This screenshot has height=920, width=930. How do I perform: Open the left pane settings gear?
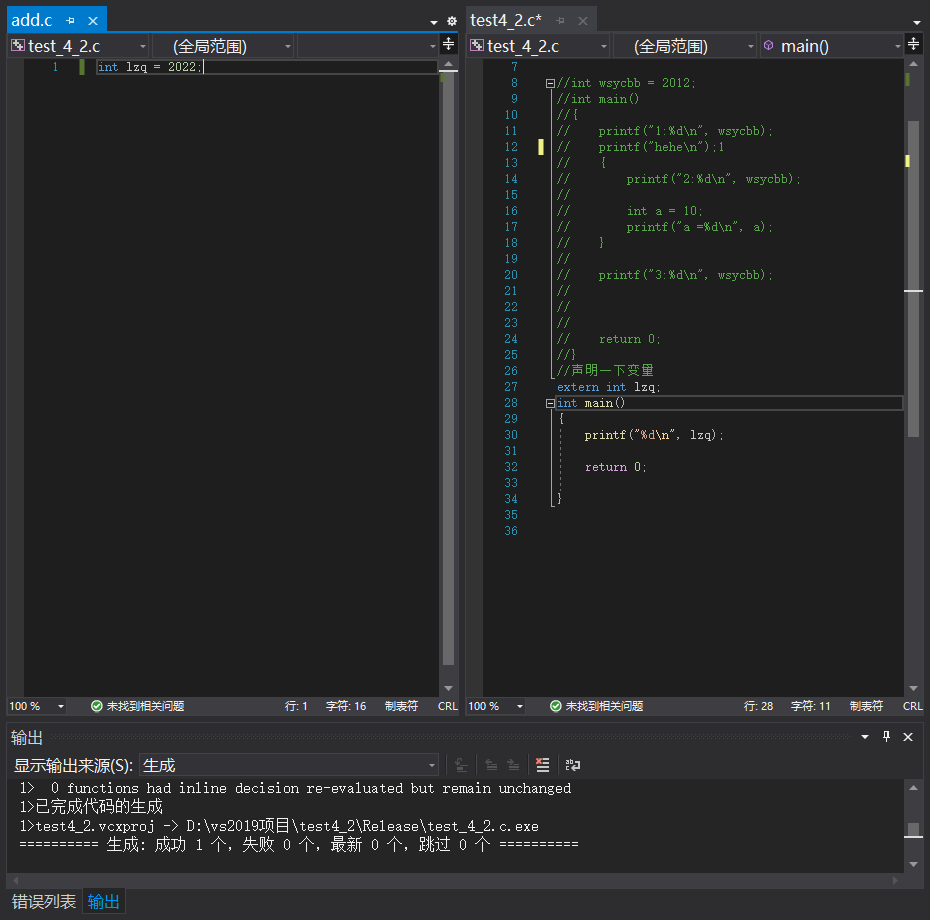pyautogui.click(x=451, y=21)
